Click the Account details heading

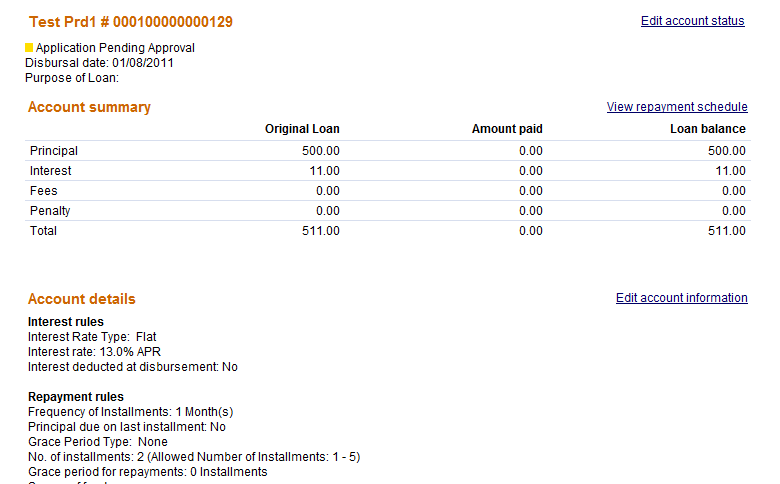click(x=81, y=299)
